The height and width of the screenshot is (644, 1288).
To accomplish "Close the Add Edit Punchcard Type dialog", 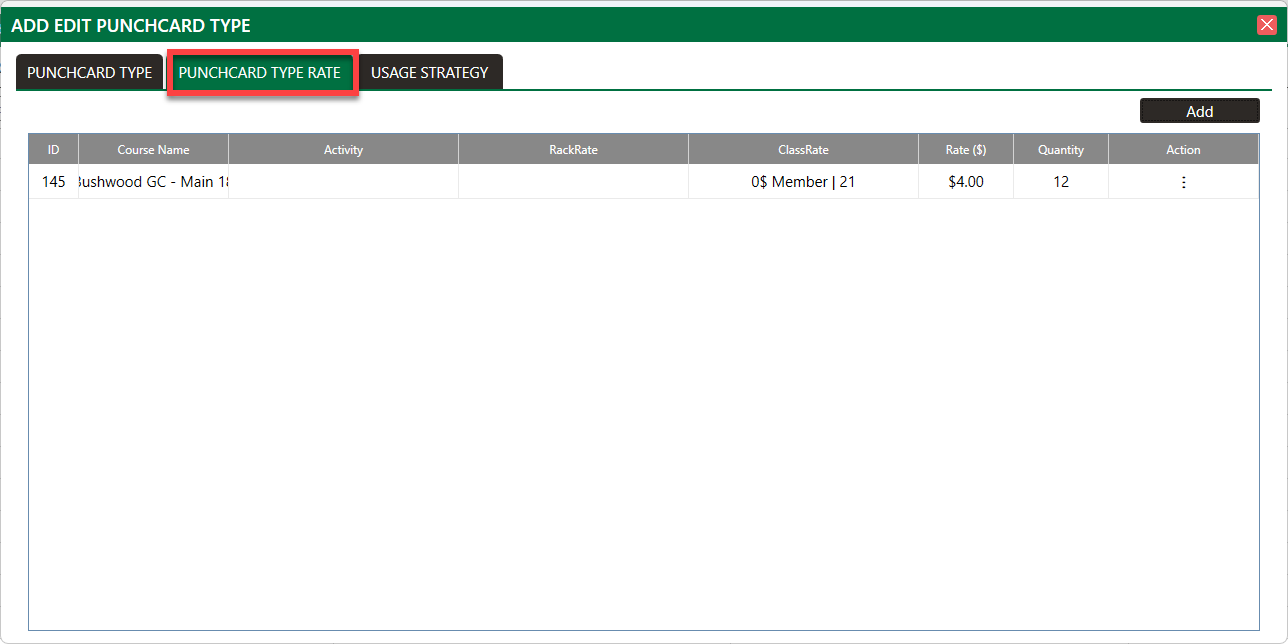I will click(x=1267, y=25).
